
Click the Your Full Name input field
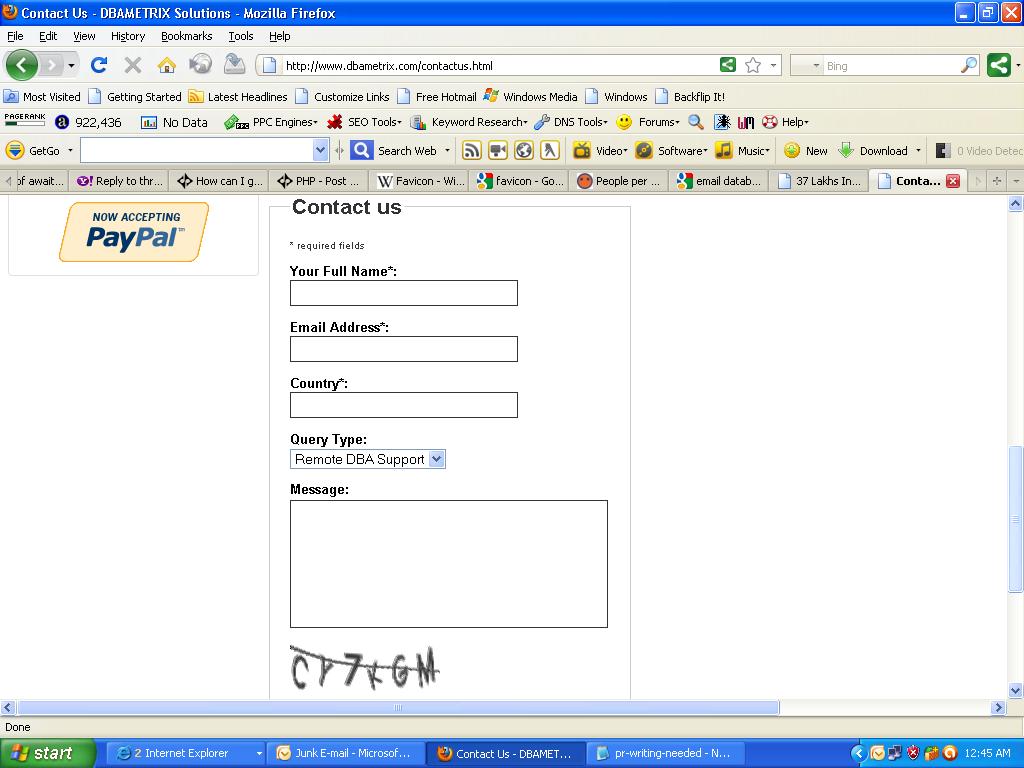(x=404, y=293)
